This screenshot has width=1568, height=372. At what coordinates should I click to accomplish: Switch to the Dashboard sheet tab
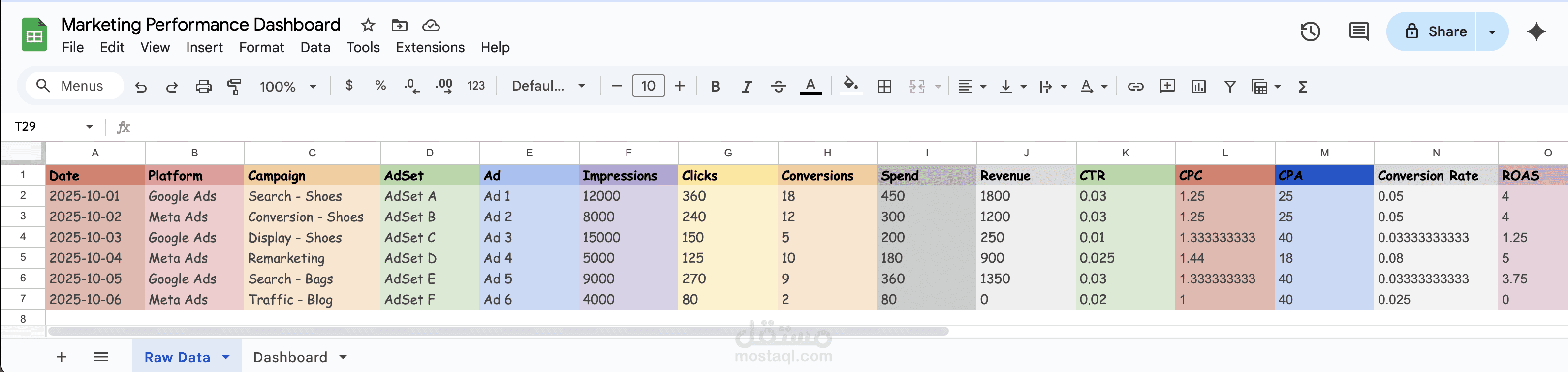click(290, 357)
